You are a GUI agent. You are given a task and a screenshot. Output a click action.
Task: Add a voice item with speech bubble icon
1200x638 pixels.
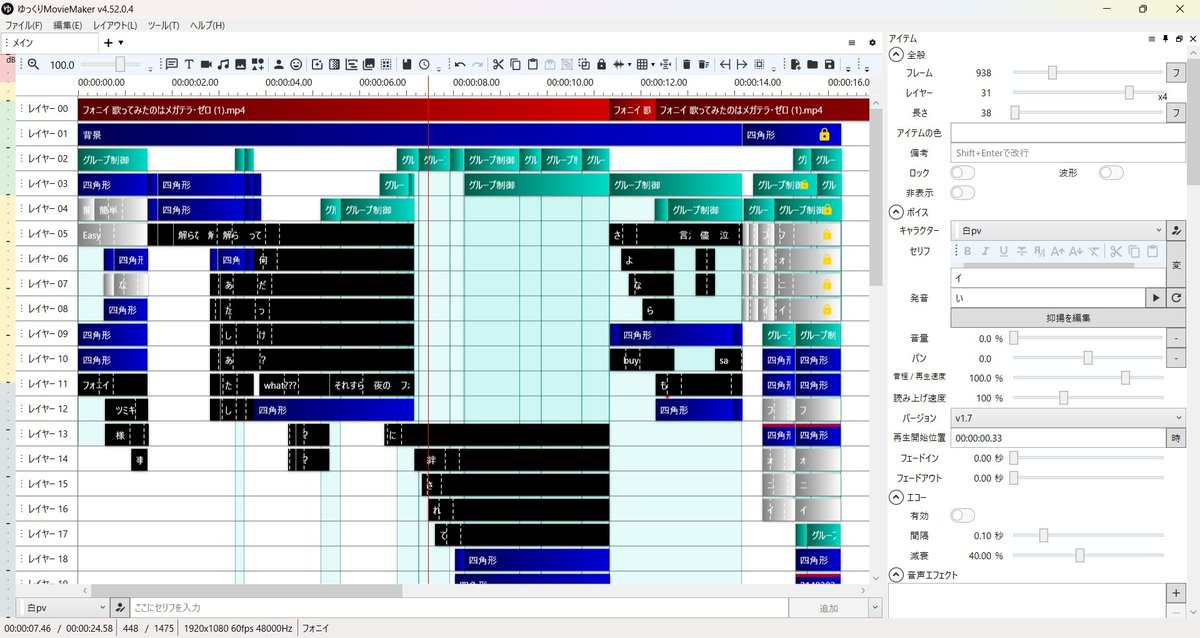[172, 64]
